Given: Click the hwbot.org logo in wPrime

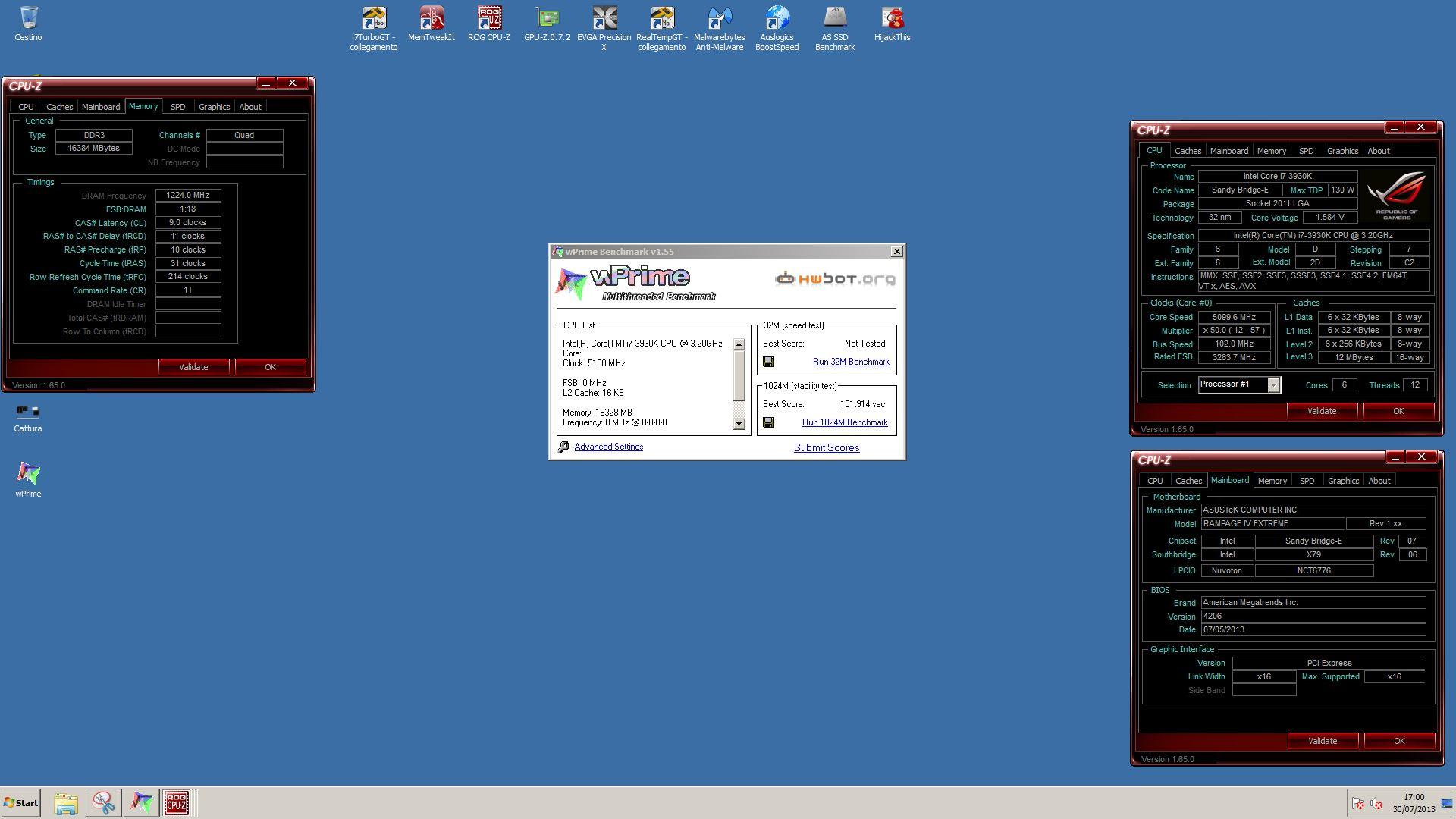Looking at the screenshot, I should (835, 279).
